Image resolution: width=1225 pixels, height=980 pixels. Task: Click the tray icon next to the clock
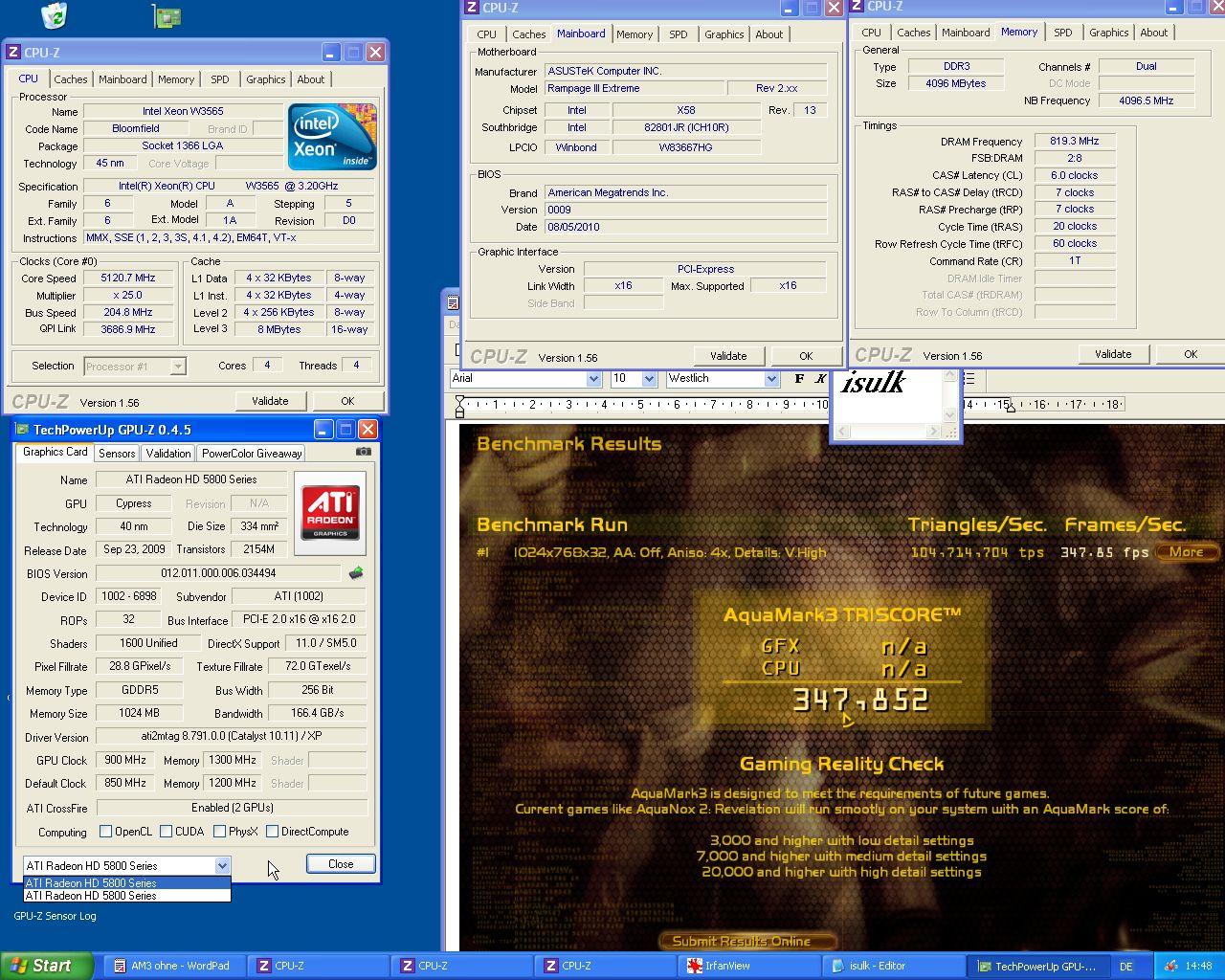pos(1170,966)
